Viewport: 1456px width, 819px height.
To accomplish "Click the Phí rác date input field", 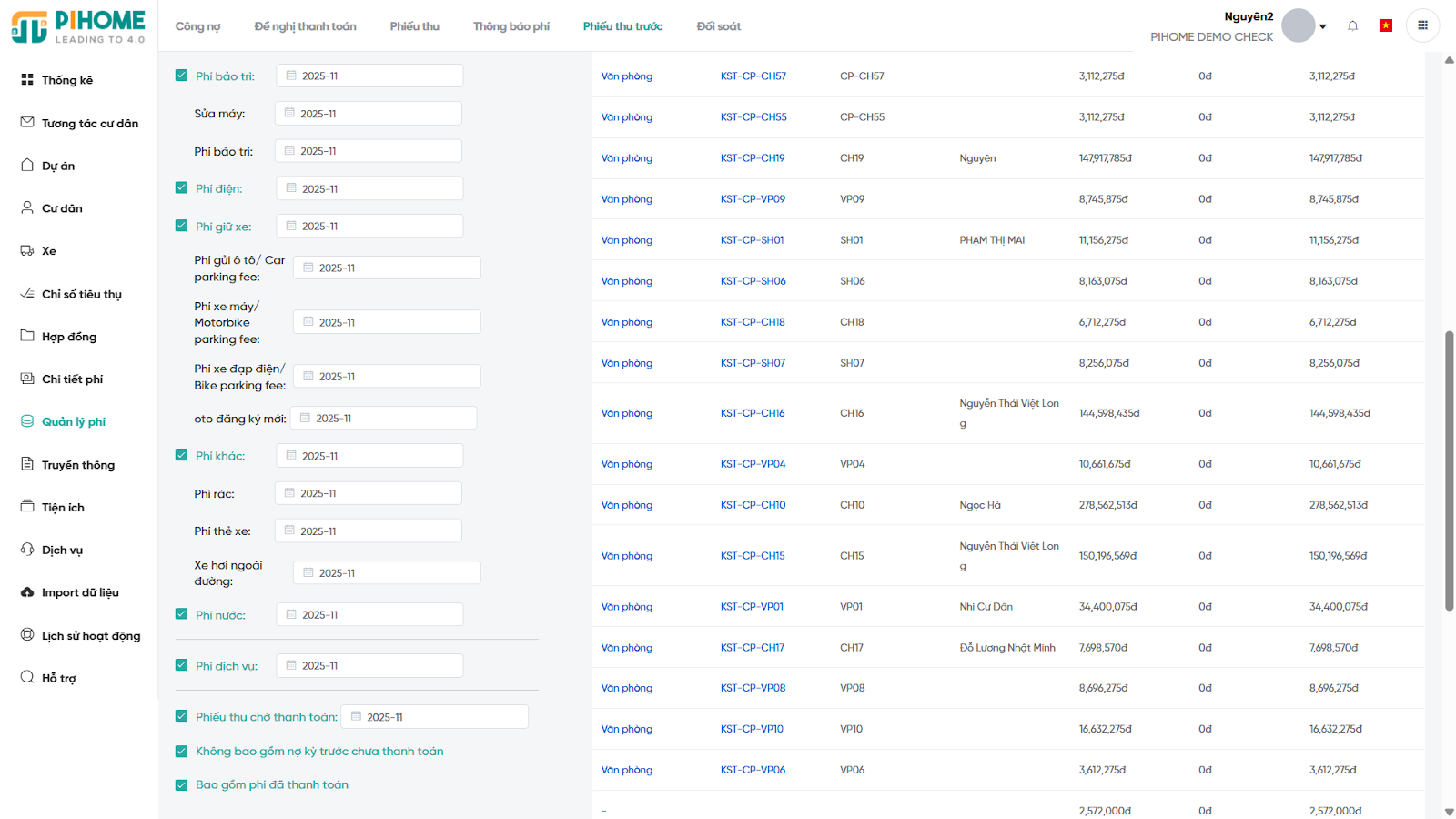I will [369, 493].
